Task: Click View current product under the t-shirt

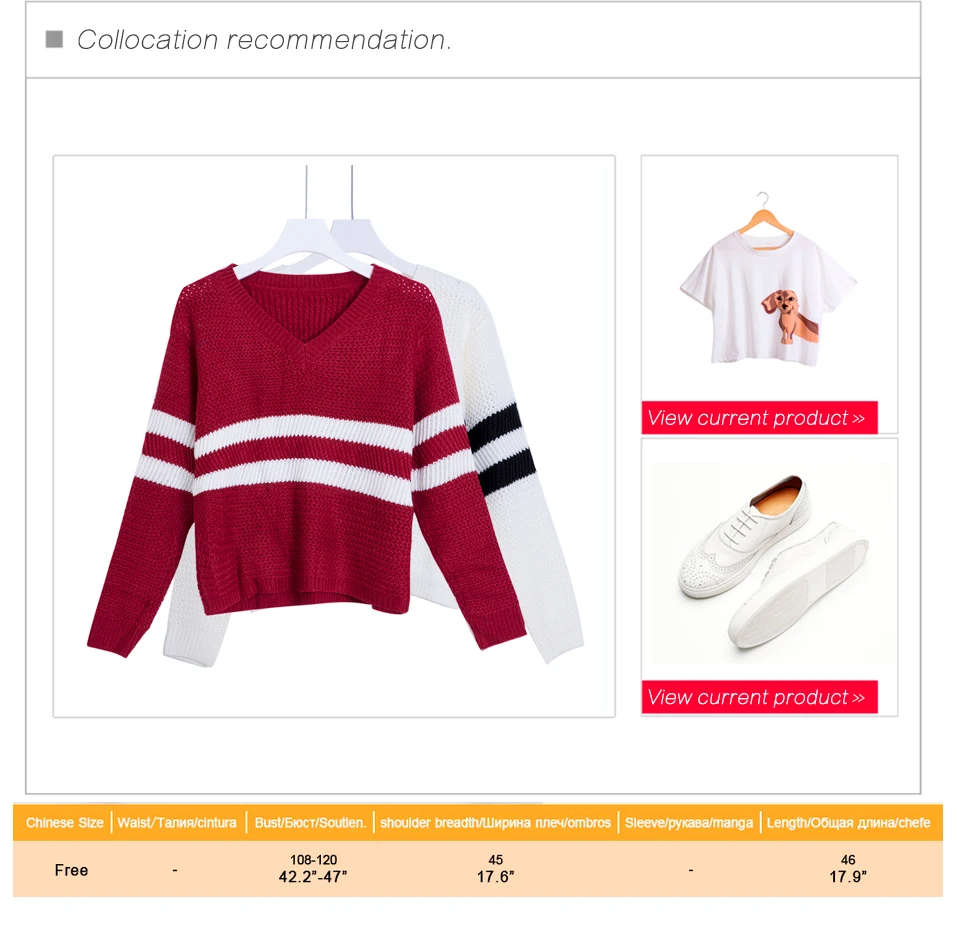Action: pyautogui.click(x=759, y=418)
